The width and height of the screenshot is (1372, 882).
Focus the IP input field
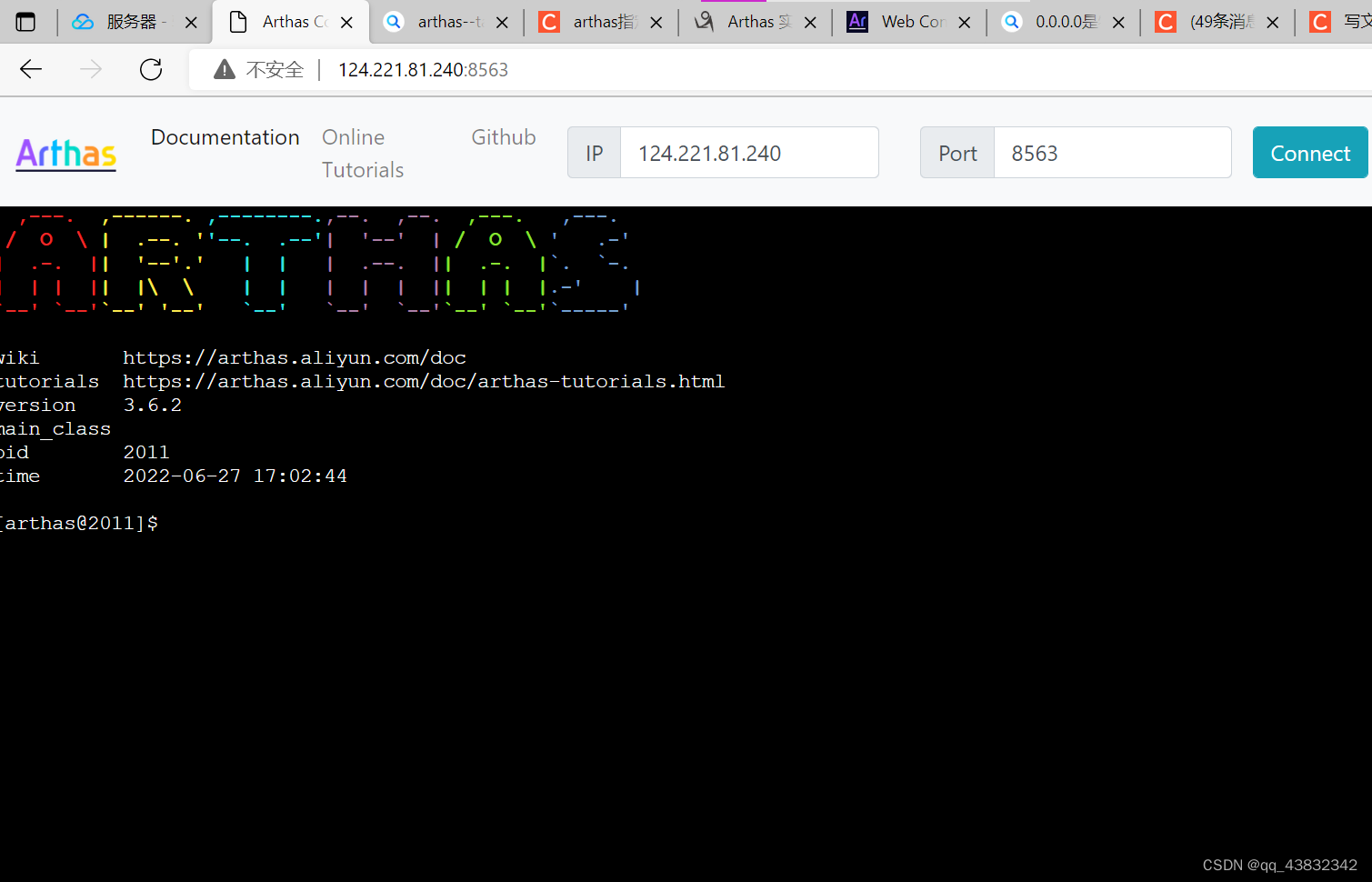[749, 153]
